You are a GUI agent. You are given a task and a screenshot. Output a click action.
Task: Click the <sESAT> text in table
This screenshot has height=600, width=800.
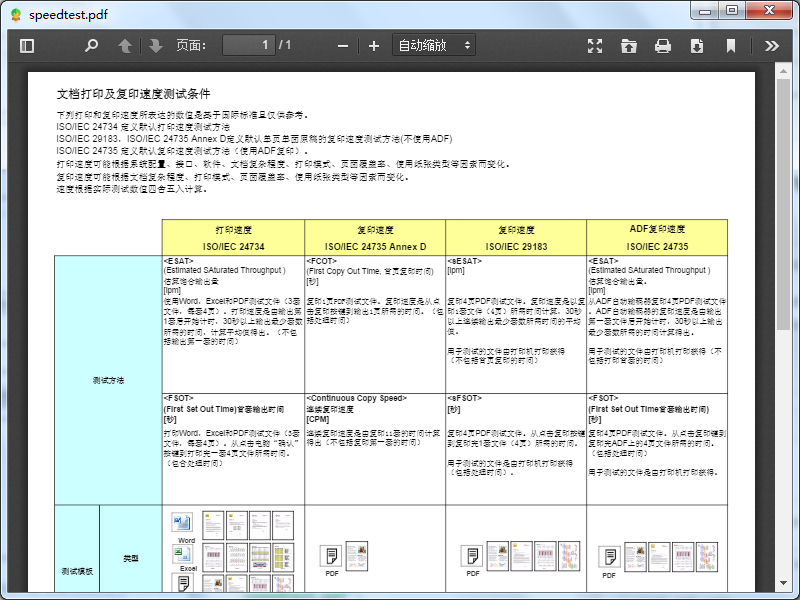pos(464,261)
